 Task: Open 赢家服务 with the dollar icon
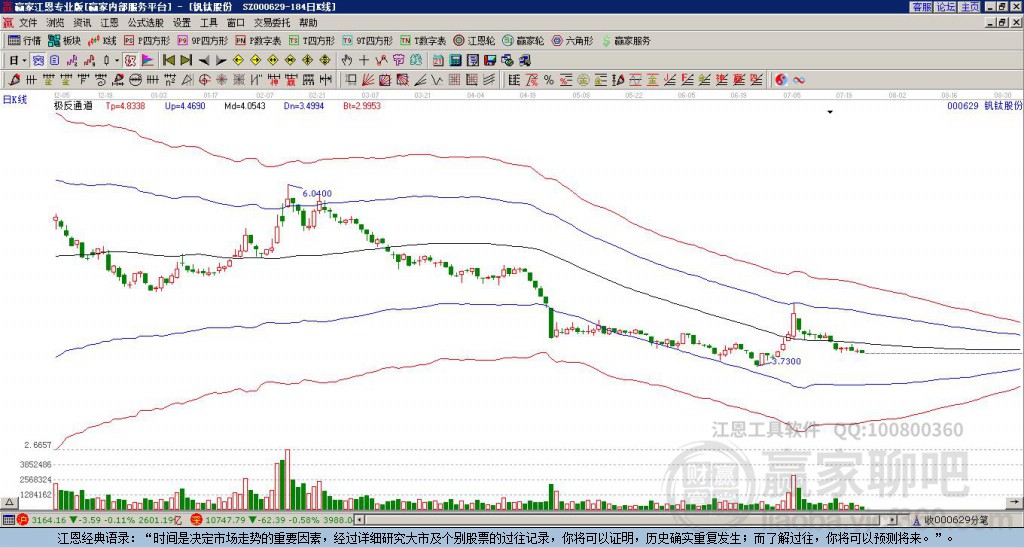626,40
